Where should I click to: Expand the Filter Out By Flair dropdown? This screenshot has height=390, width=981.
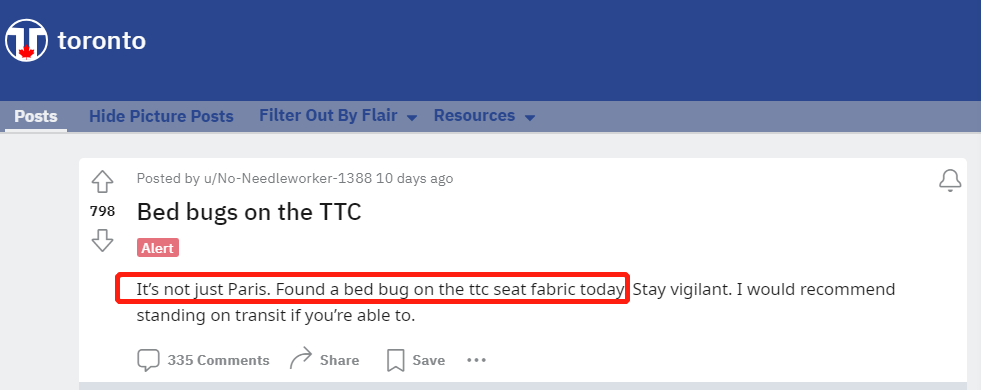338,116
